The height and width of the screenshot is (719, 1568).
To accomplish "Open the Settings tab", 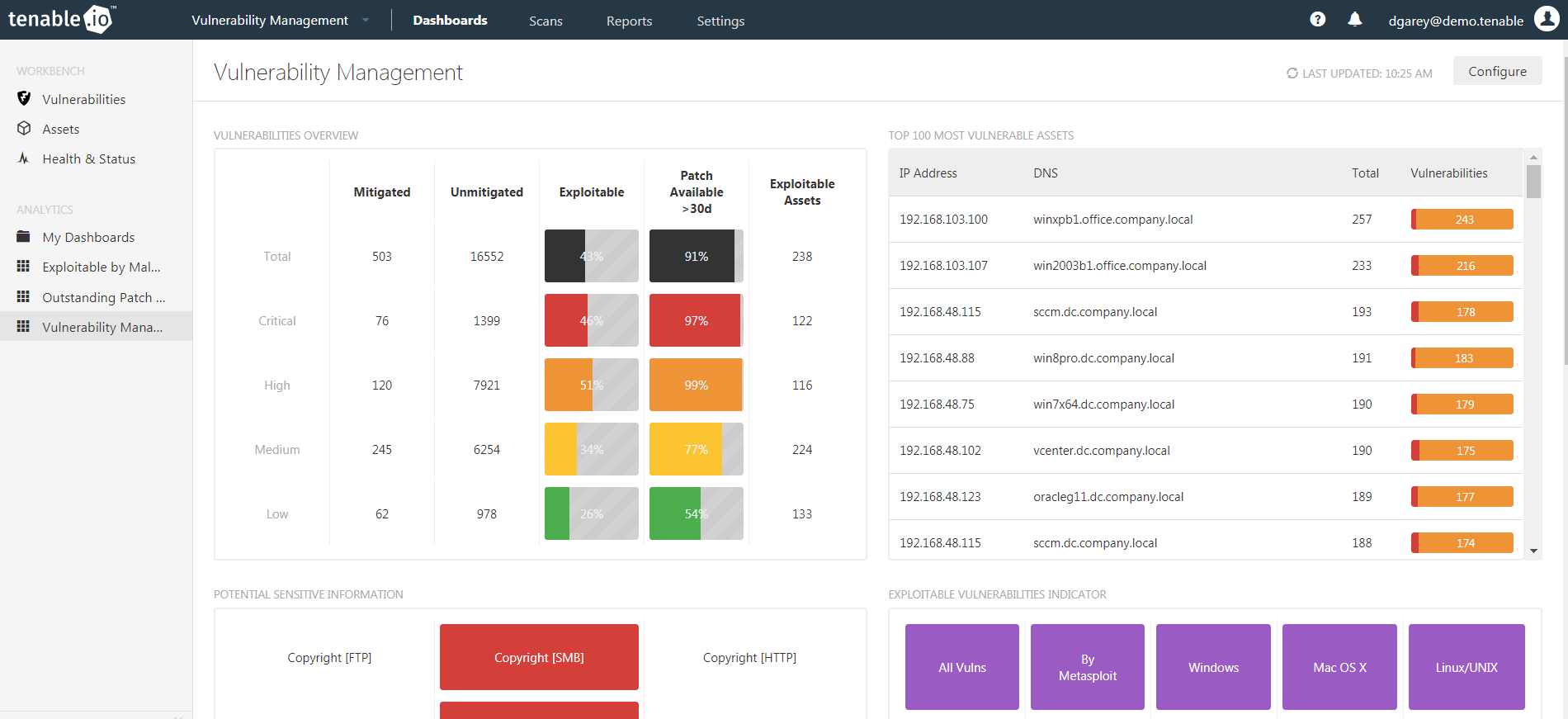I will click(720, 21).
